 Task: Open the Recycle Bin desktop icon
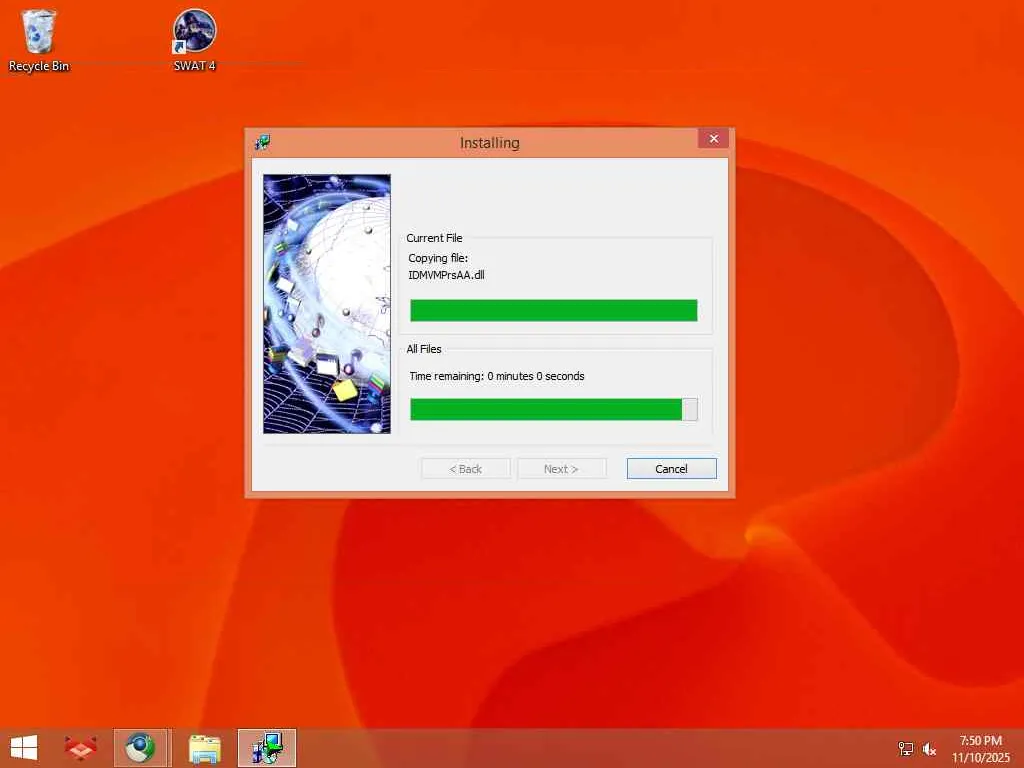pyautogui.click(x=39, y=40)
